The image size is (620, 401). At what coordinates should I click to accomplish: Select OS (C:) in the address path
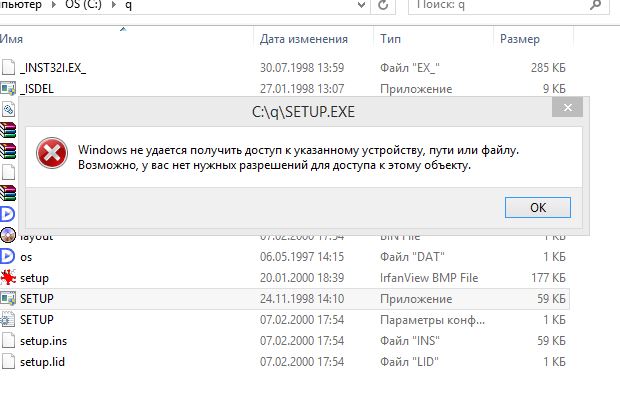[83, 5]
